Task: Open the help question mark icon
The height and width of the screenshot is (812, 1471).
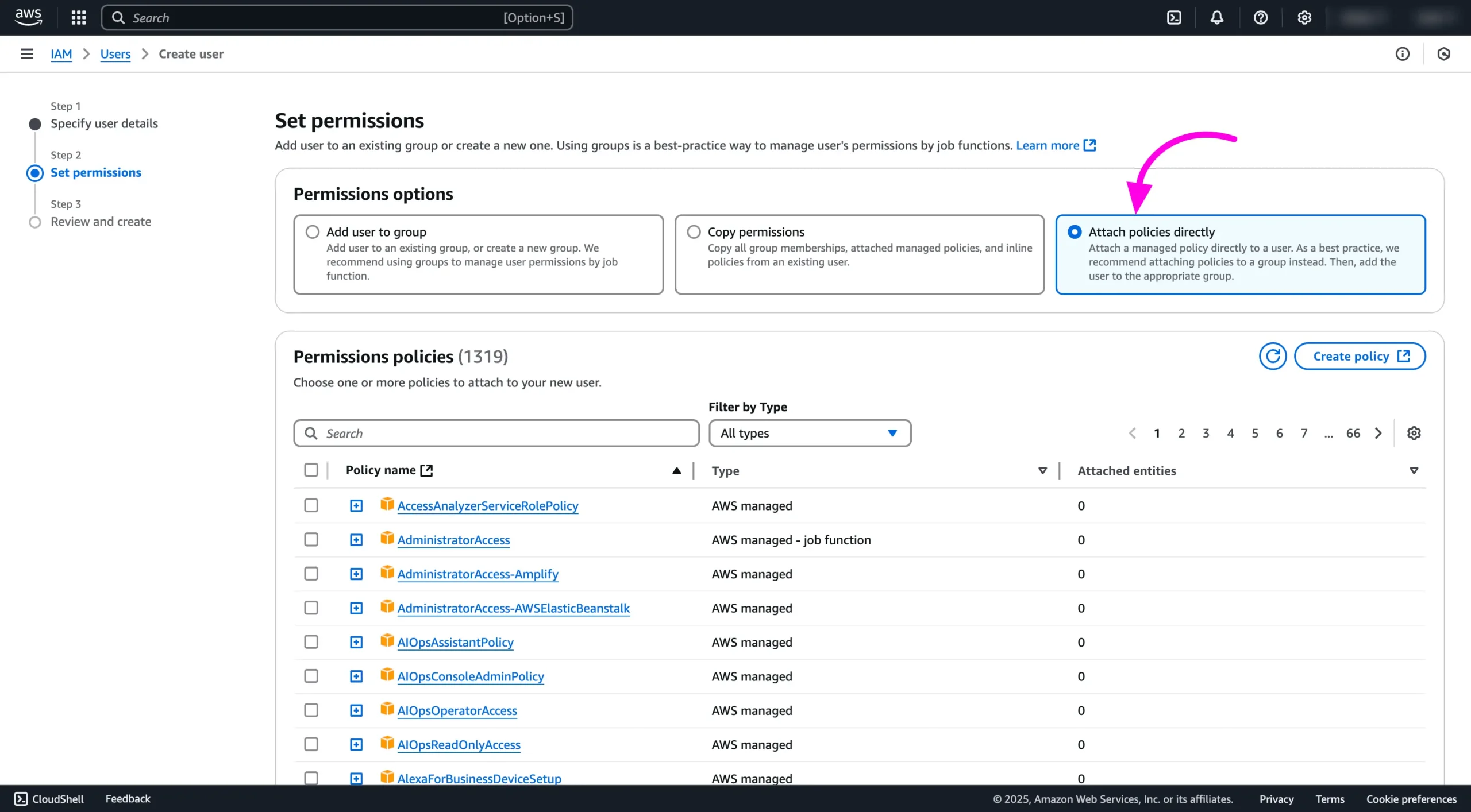Action: (1261, 18)
